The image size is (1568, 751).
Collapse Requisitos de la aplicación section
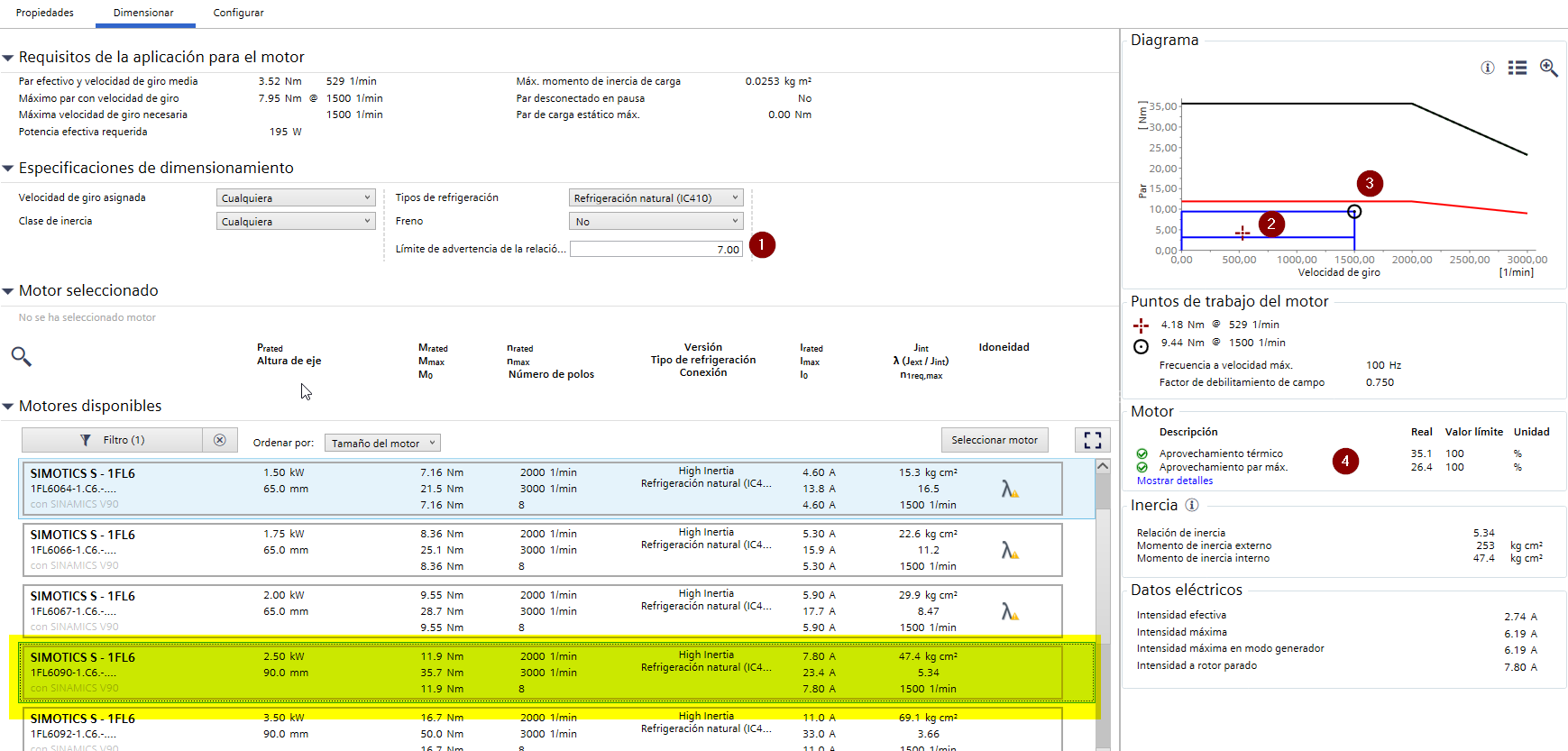(x=8, y=58)
